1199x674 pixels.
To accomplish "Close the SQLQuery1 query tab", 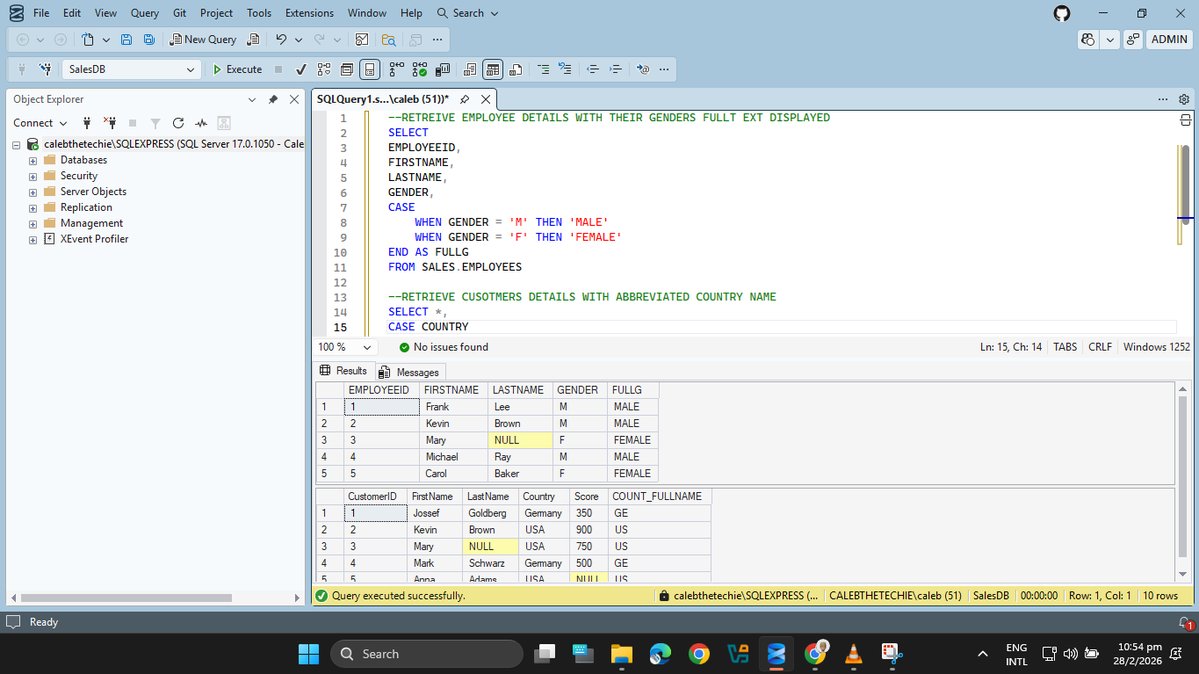I will click(486, 99).
